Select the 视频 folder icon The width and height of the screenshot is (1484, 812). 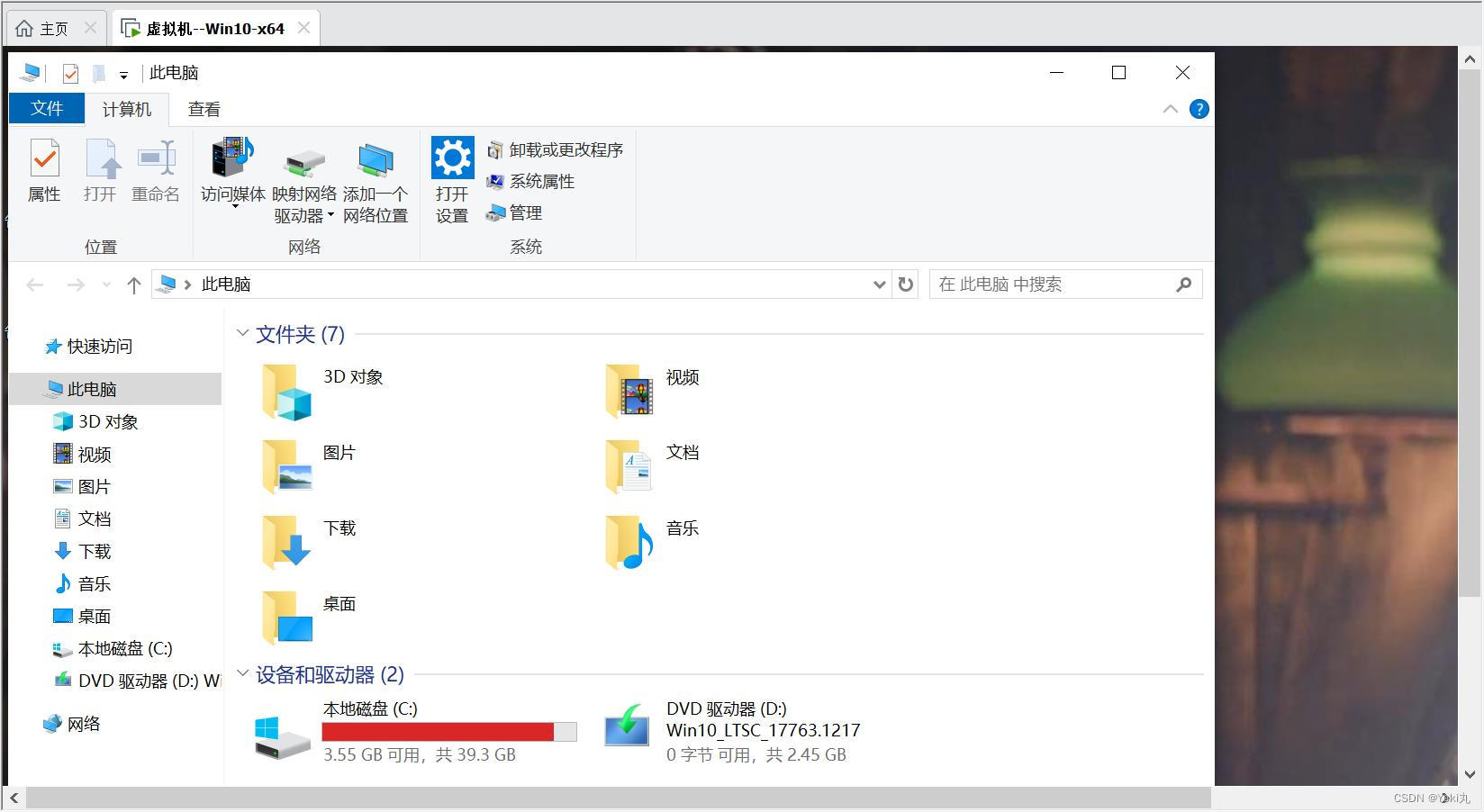coord(629,391)
